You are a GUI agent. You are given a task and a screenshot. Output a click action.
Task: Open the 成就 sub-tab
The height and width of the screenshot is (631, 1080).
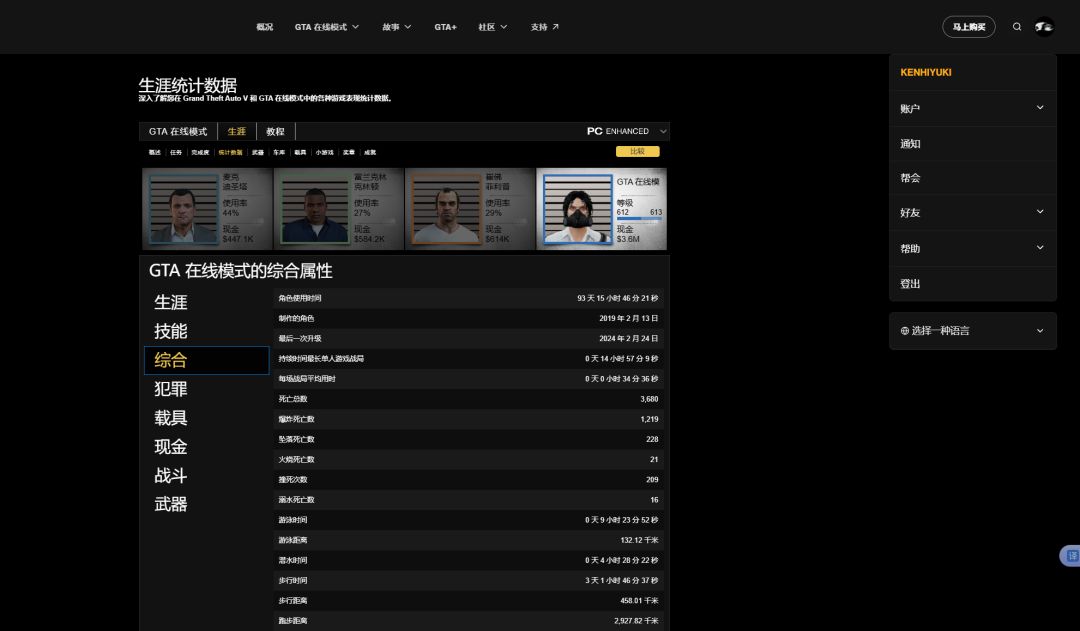coord(370,152)
